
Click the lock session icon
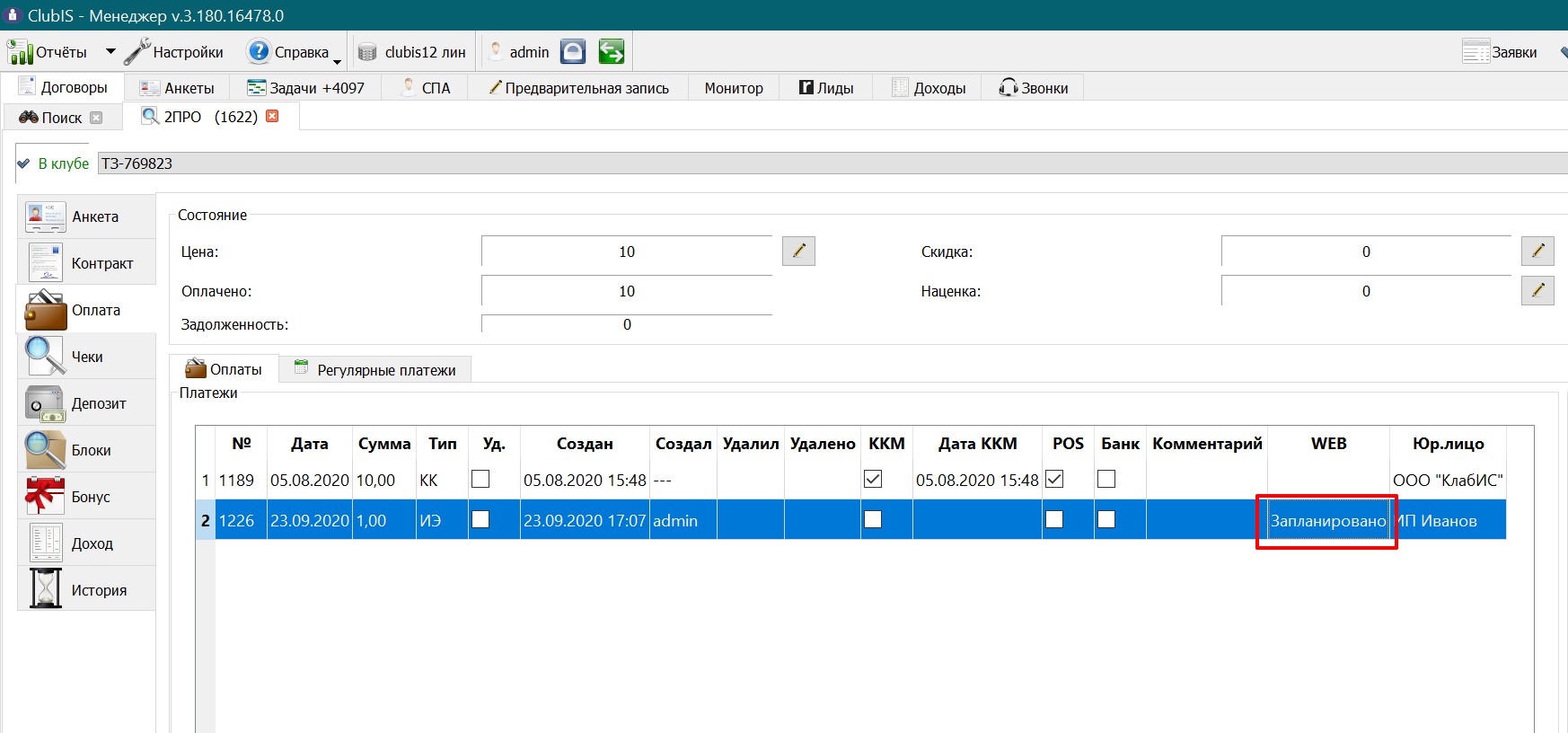pyautogui.click(x=573, y=52)
